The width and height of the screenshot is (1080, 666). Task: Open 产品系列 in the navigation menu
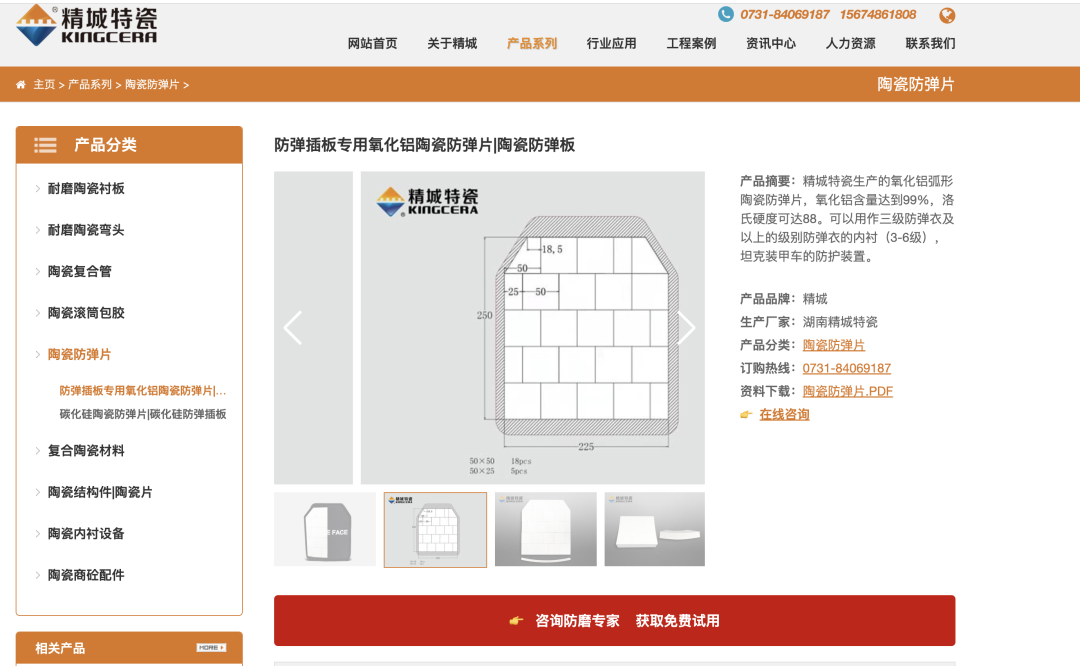point(532,43)
